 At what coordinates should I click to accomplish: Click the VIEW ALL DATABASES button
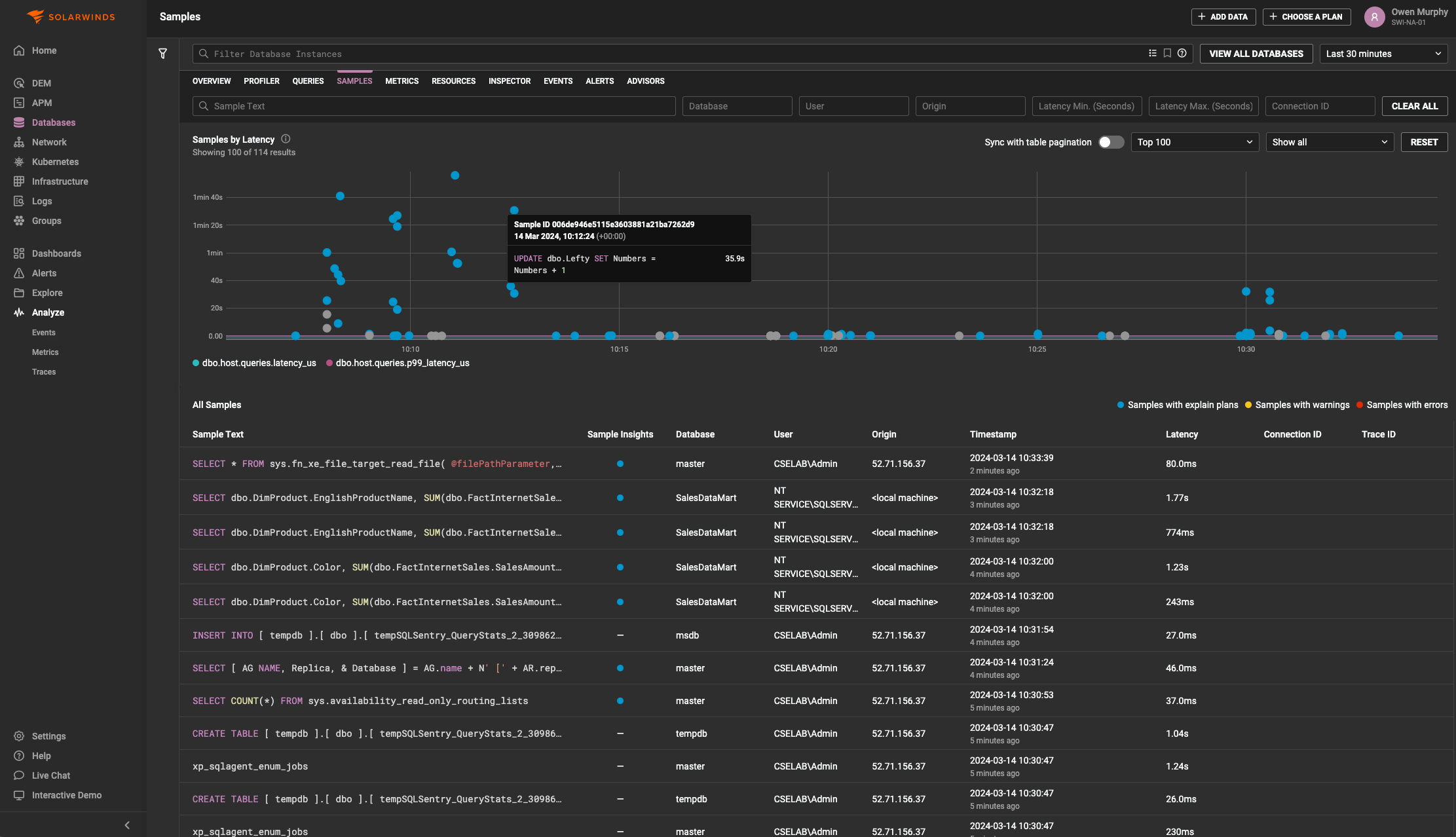(x=1256, y=54)
